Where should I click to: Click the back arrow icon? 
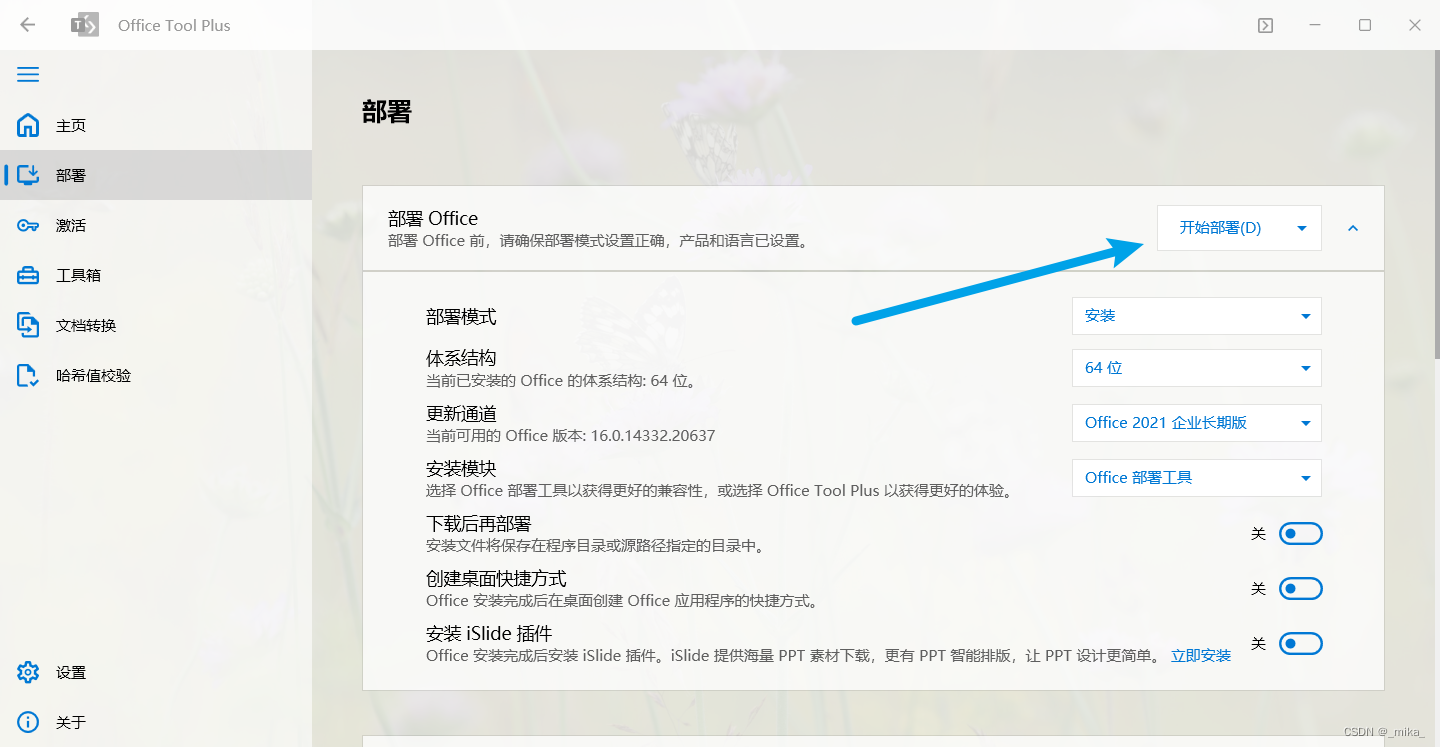[x=27, y=25]
